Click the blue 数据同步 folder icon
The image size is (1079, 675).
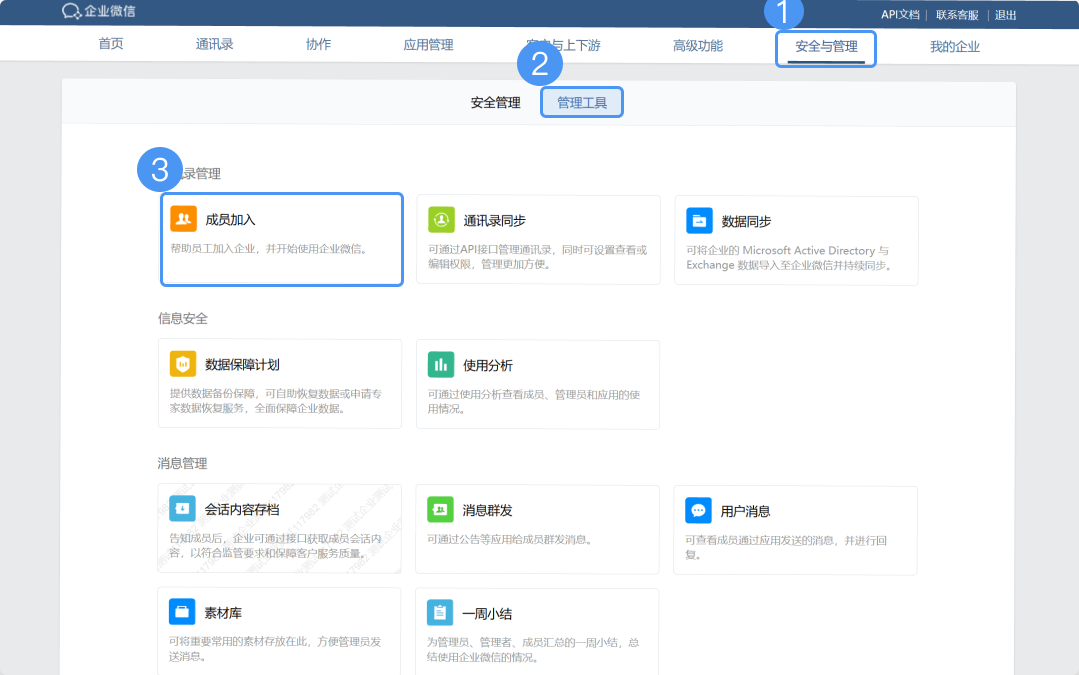[699, 220]
